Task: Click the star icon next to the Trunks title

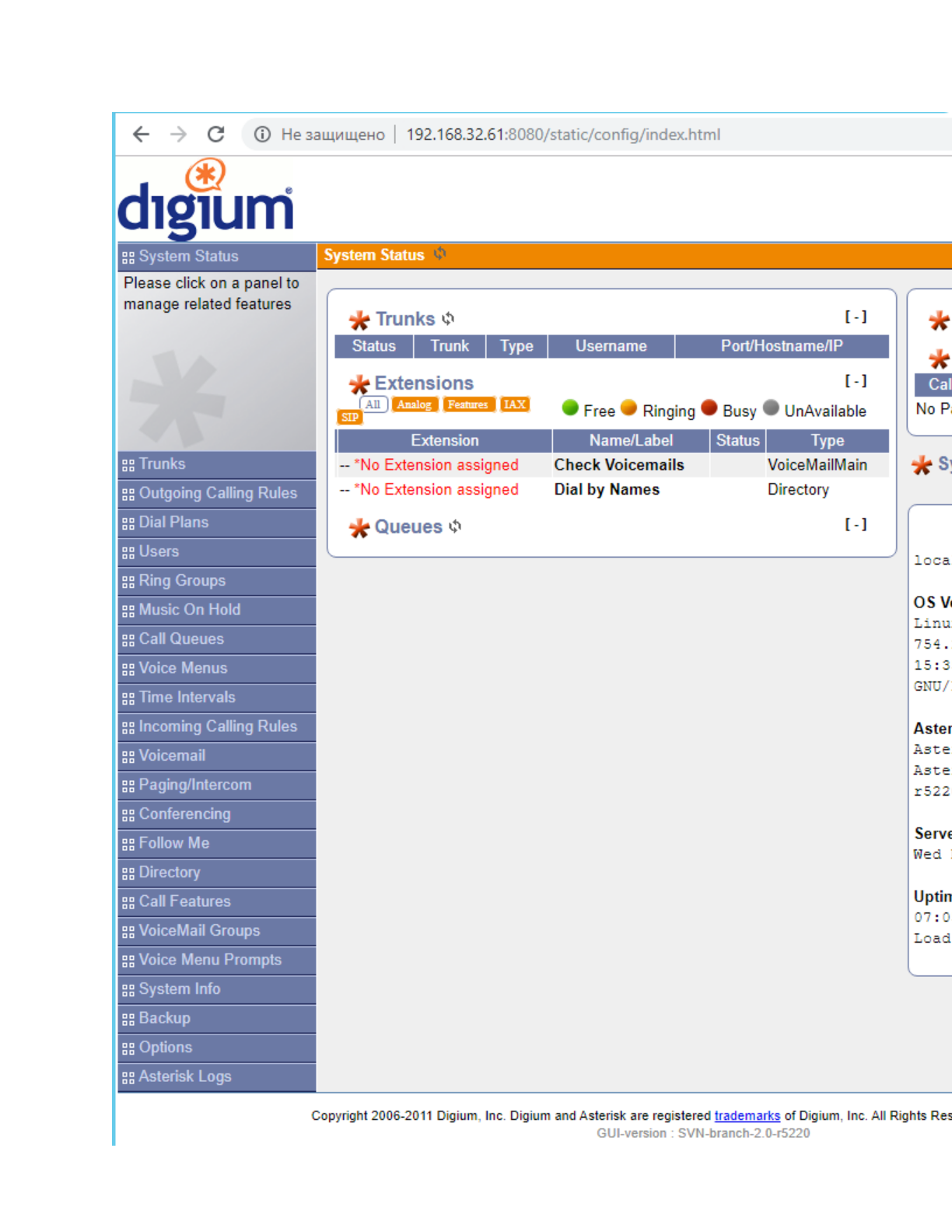Action: pos(359,320)
